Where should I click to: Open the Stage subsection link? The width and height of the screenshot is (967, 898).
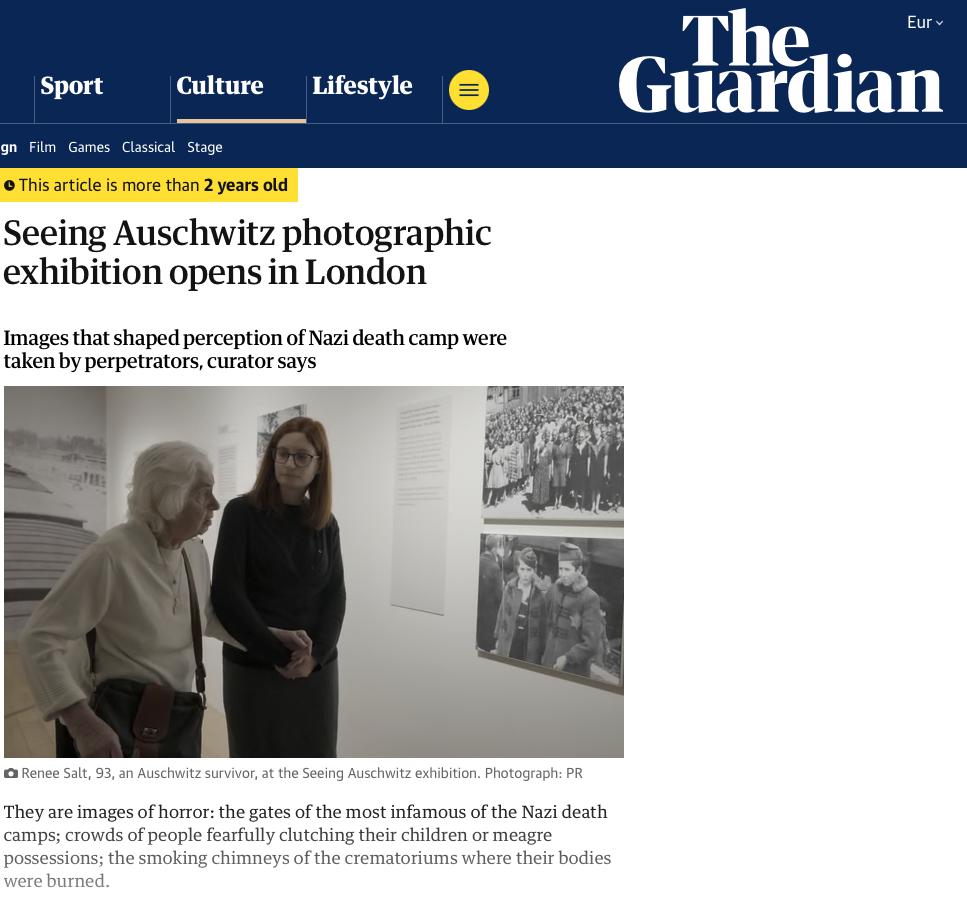tap(205, 147)
